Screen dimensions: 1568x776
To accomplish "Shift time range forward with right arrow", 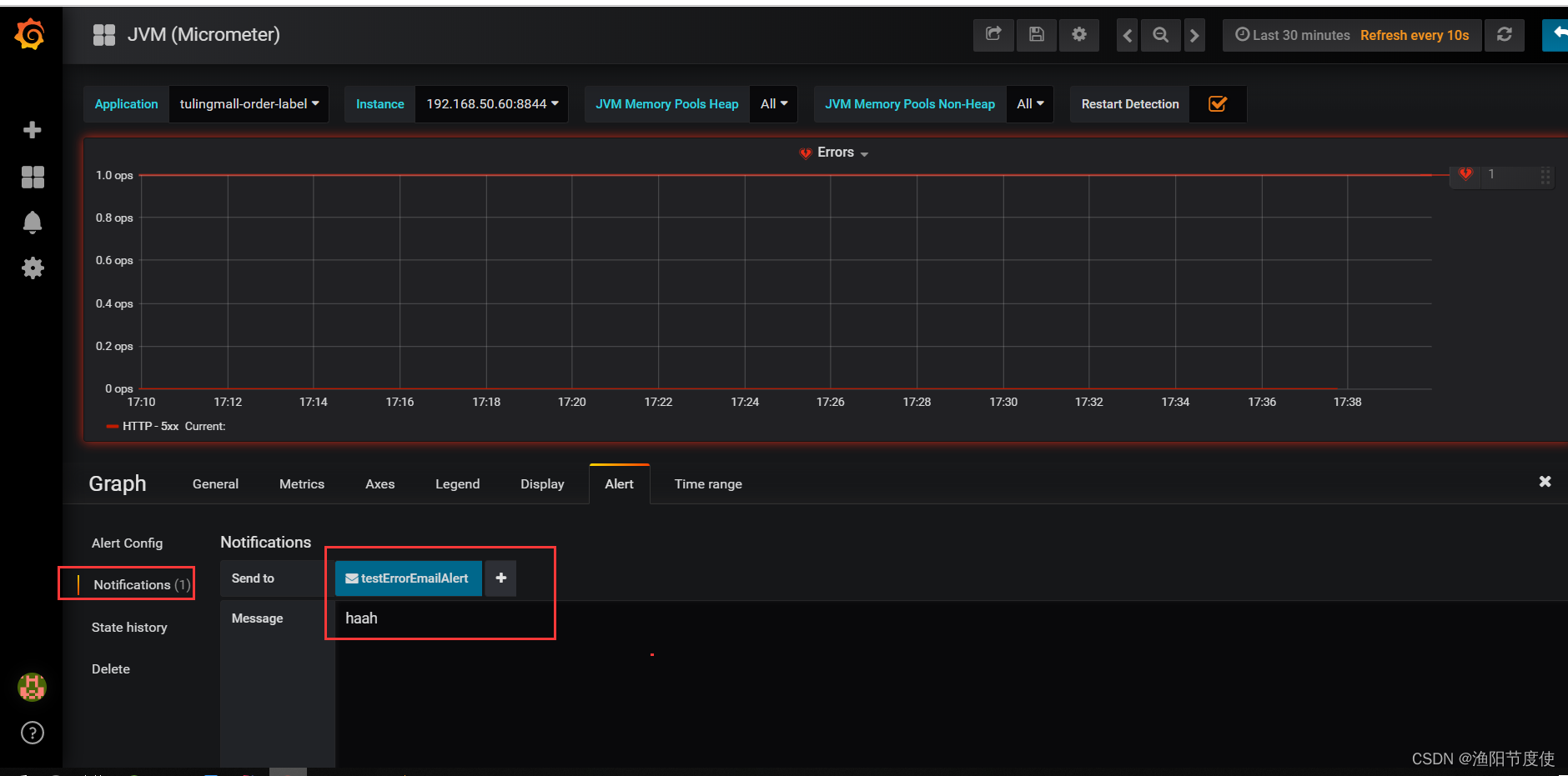I will coord(1194,35).
